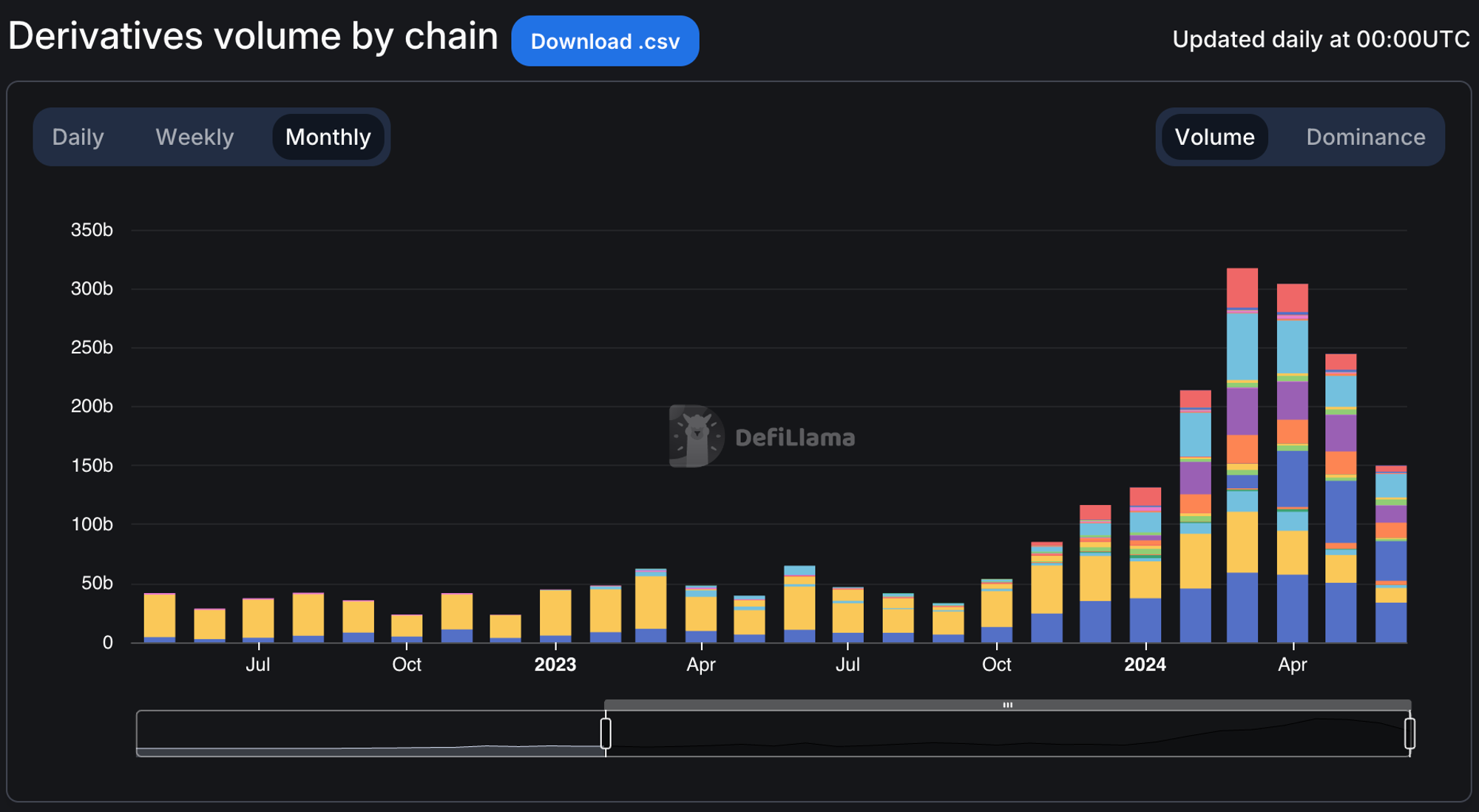Select the Monthly interval option
1479x812 pixels.
pyautogui.click(x=328, y=137)
